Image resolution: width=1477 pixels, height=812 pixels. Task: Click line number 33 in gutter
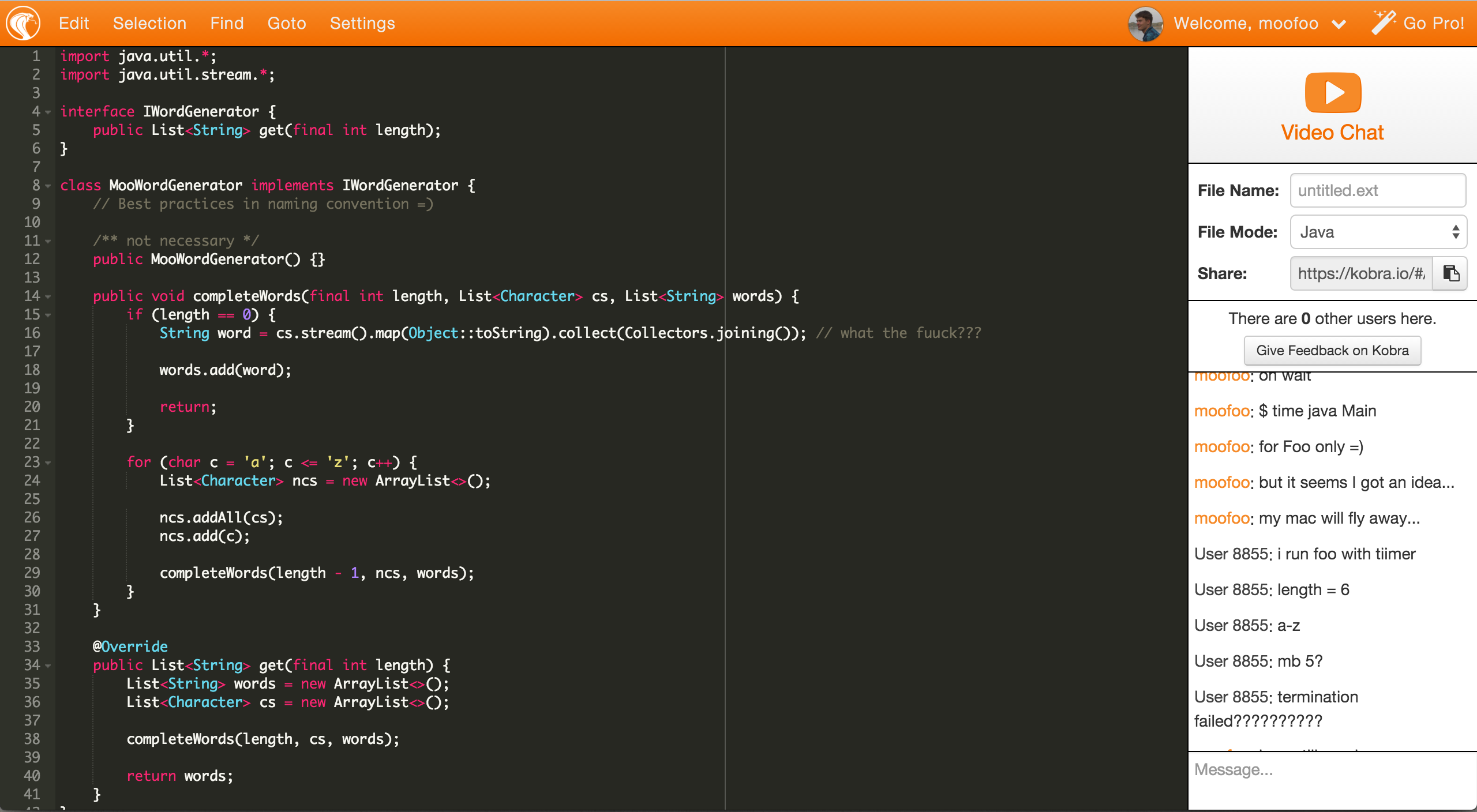tap(32, 646)
